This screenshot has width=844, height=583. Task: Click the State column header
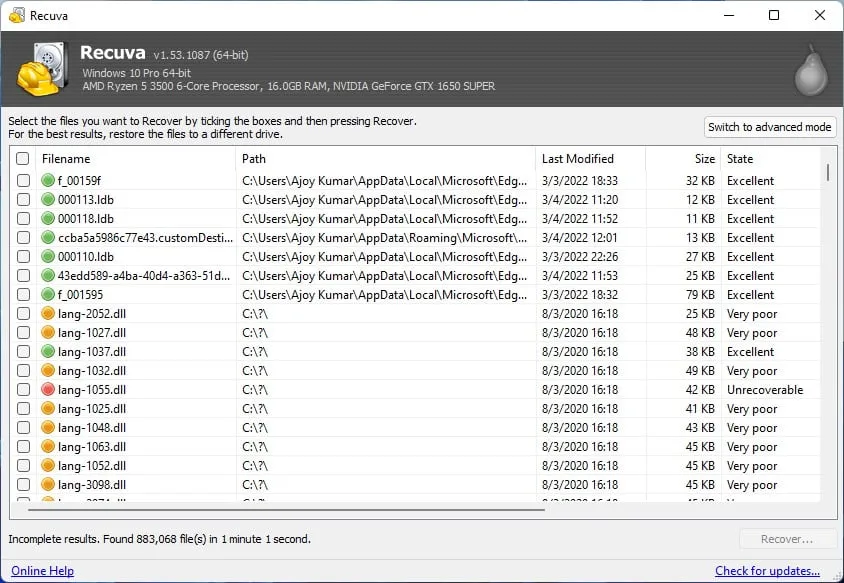point(740,159)
